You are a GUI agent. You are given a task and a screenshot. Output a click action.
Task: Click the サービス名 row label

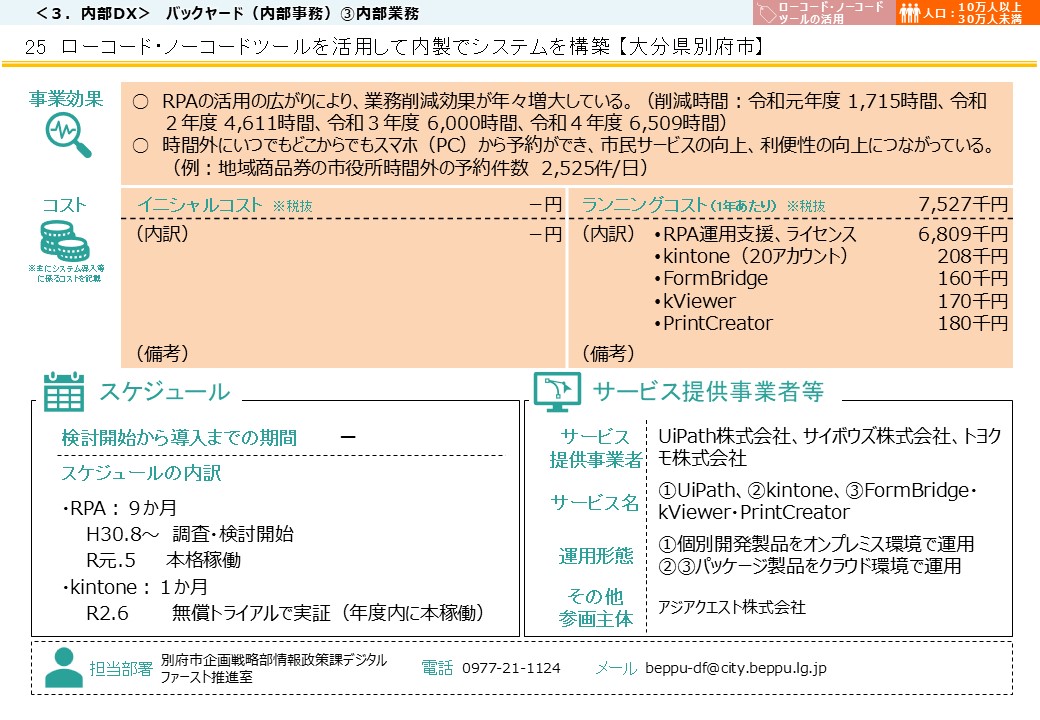point(594,502)
